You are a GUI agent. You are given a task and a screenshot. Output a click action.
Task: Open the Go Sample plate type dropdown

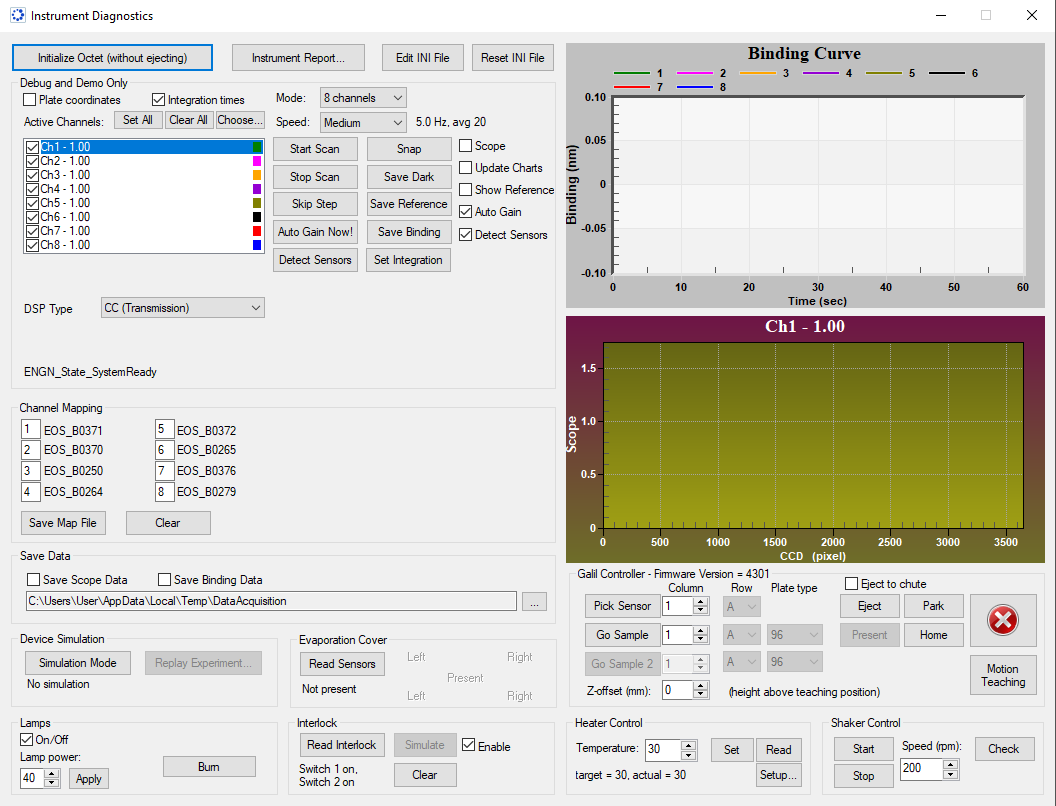click(x=795, y=635)
